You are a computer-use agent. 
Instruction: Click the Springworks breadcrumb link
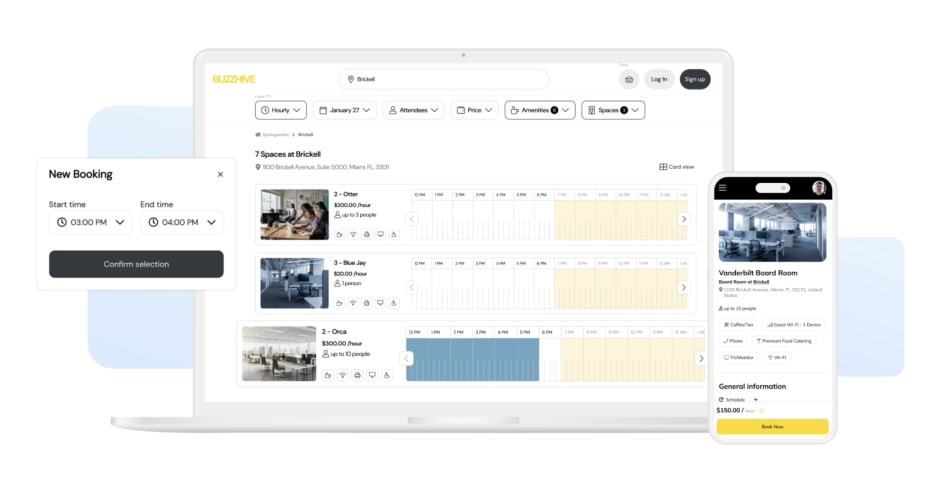[x=275, y=135]
